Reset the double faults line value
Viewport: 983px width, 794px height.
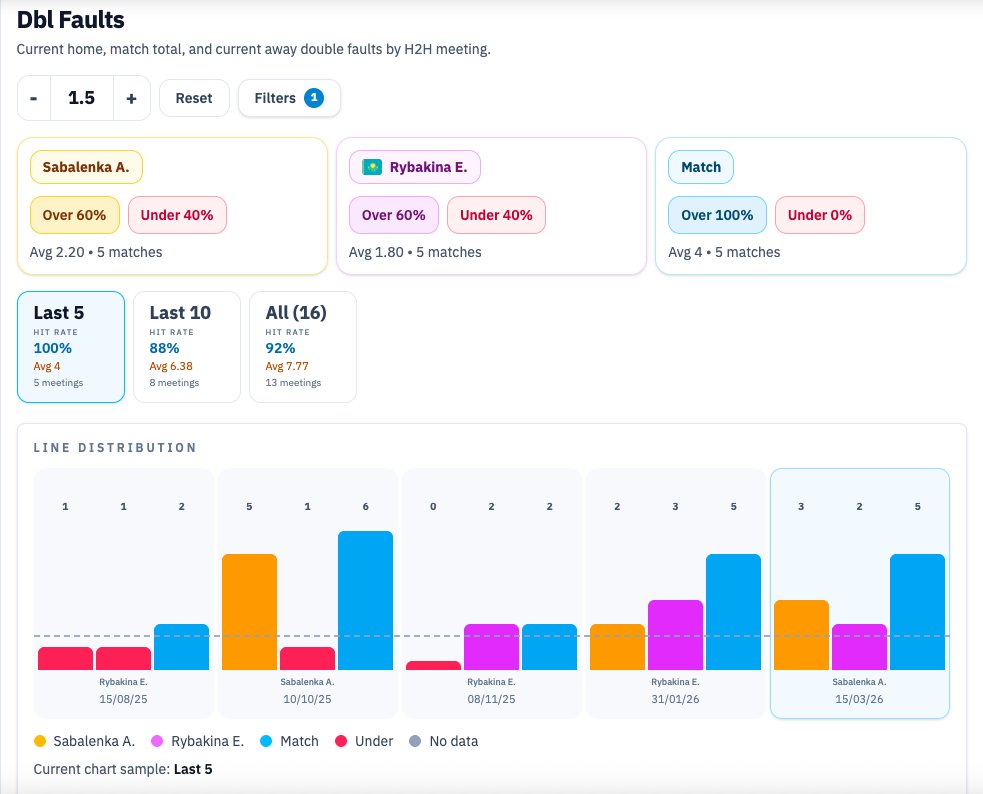(194, 98)
